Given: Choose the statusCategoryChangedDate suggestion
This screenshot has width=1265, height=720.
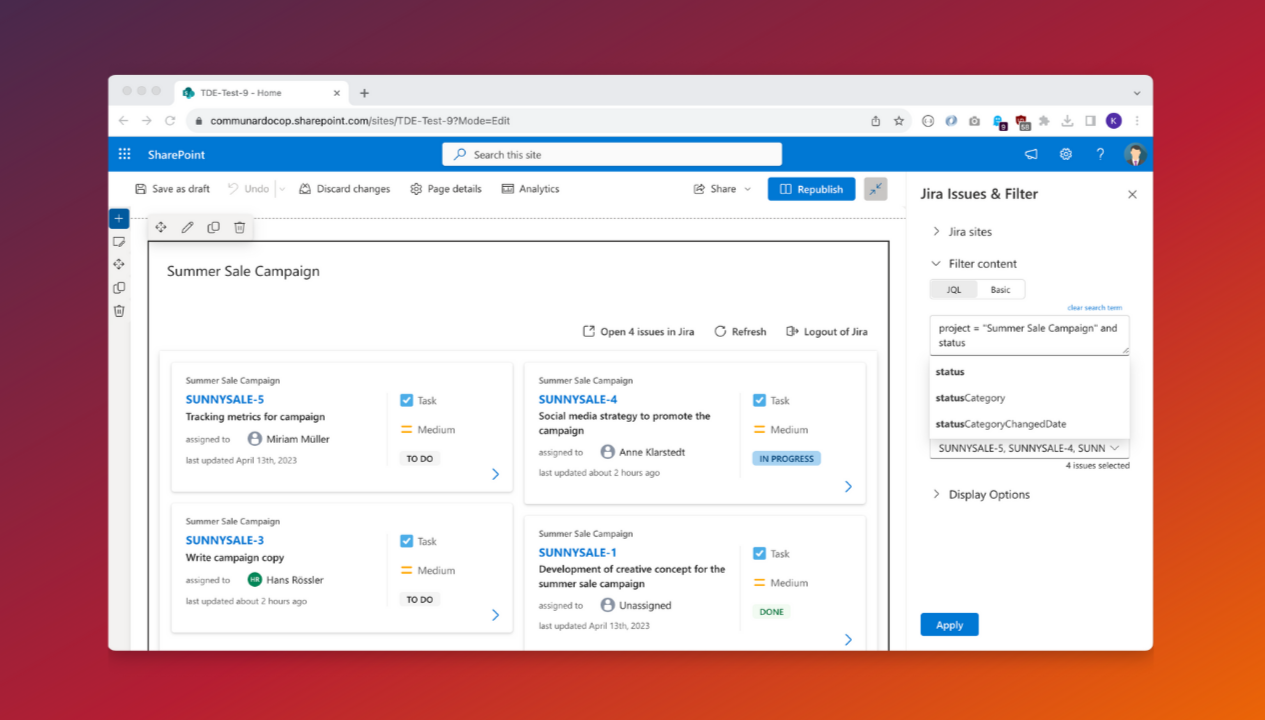Looking at the screenshot, I should pyautogui.click(x=1029, y=424).
